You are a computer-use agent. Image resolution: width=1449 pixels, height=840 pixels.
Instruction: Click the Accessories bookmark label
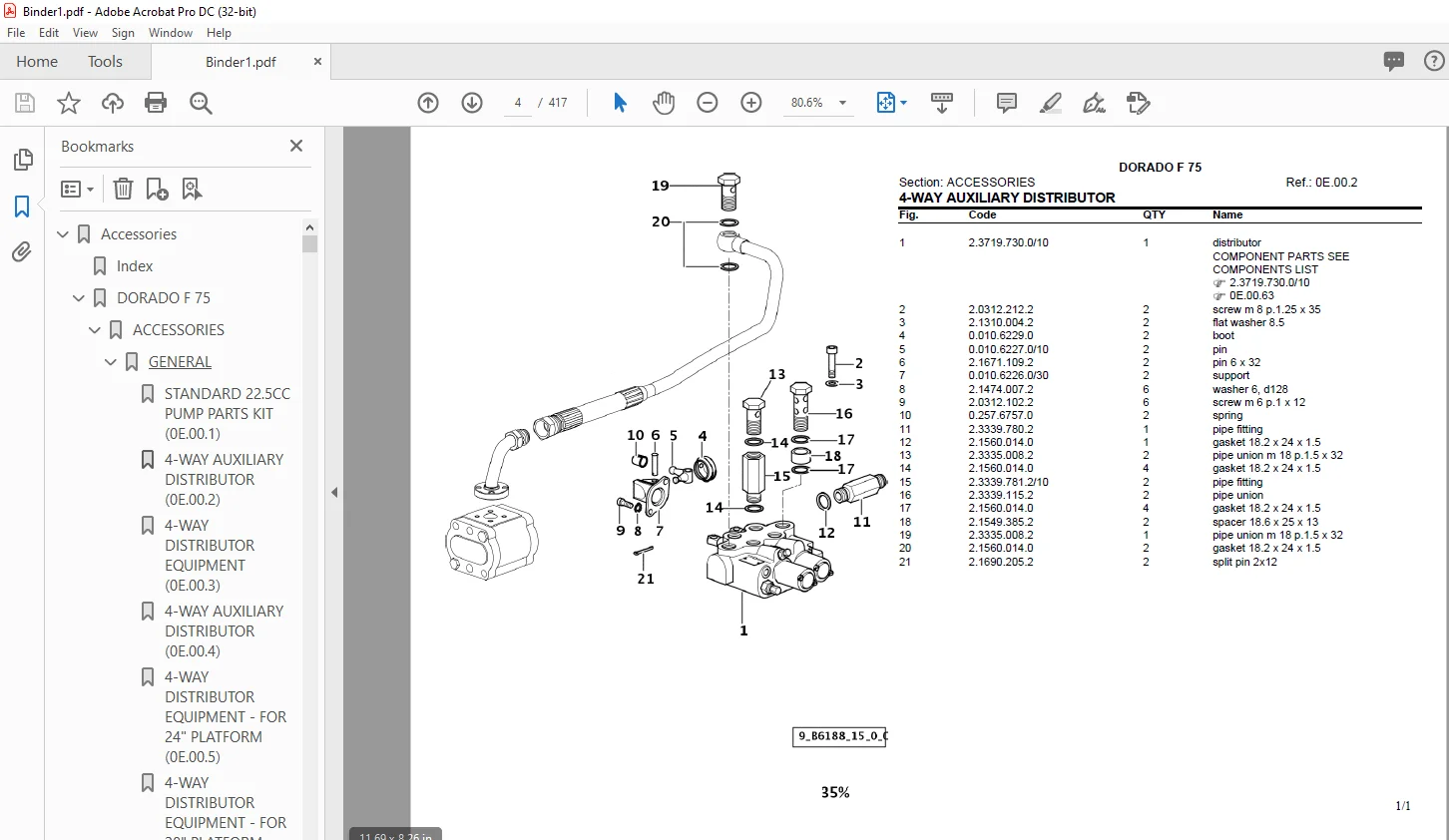click(139, 234)
